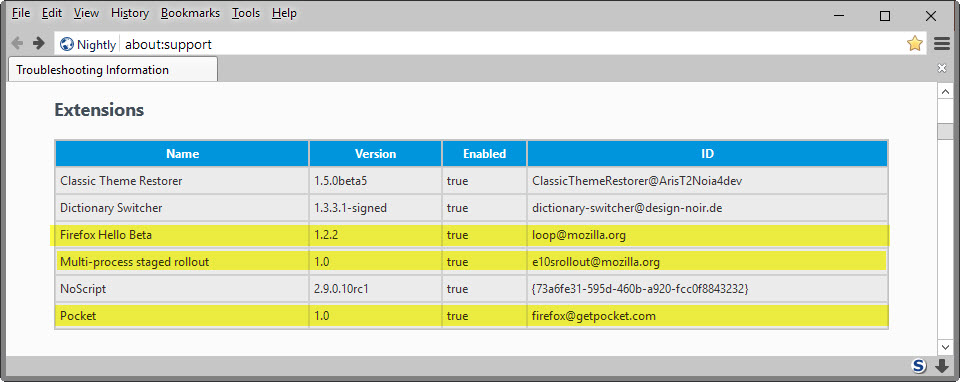Click the blue S icon in status bar
960x382 pixels.
[919, 366]
